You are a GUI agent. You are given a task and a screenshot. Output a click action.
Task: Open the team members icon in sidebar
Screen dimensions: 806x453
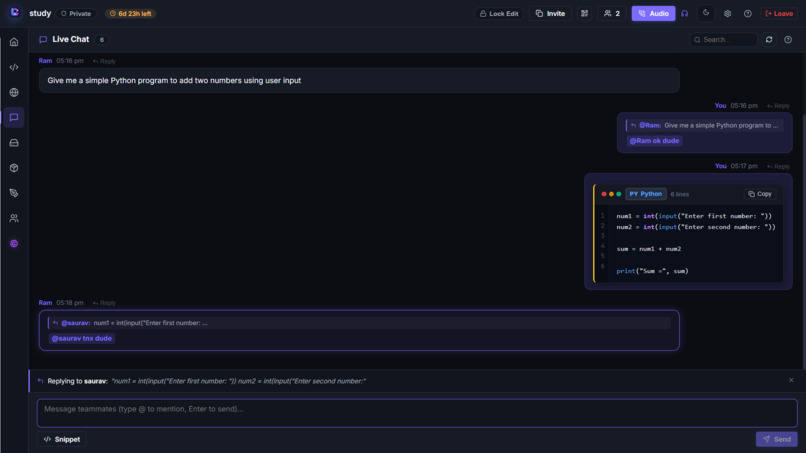(14, 219)
